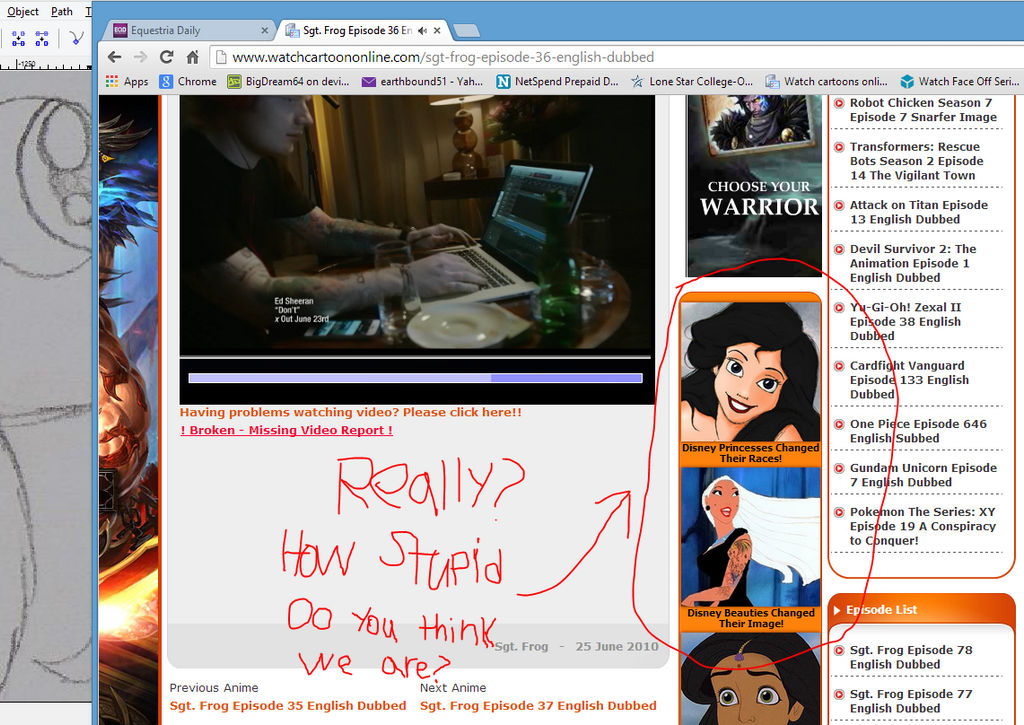Open Sgt. Frog Episode 78 English Dubbed
The width and height of the screenshot is (1024, 725).
click(x=910, y=657)
